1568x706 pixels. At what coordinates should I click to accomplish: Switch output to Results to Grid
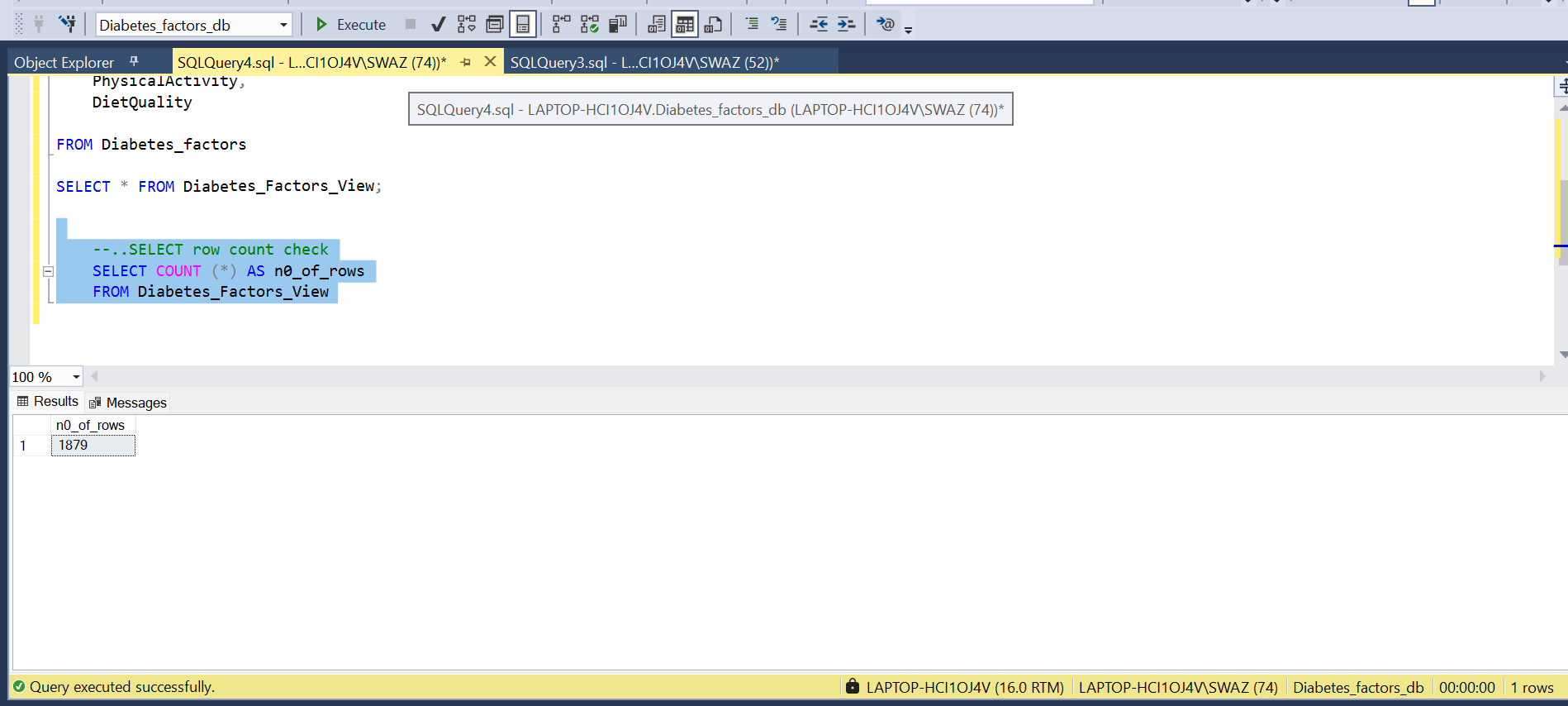point(685,24)
